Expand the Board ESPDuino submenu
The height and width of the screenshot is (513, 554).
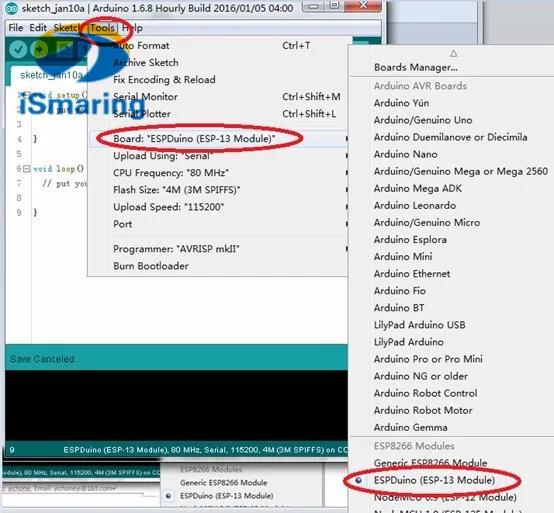[x=219, y=138]
